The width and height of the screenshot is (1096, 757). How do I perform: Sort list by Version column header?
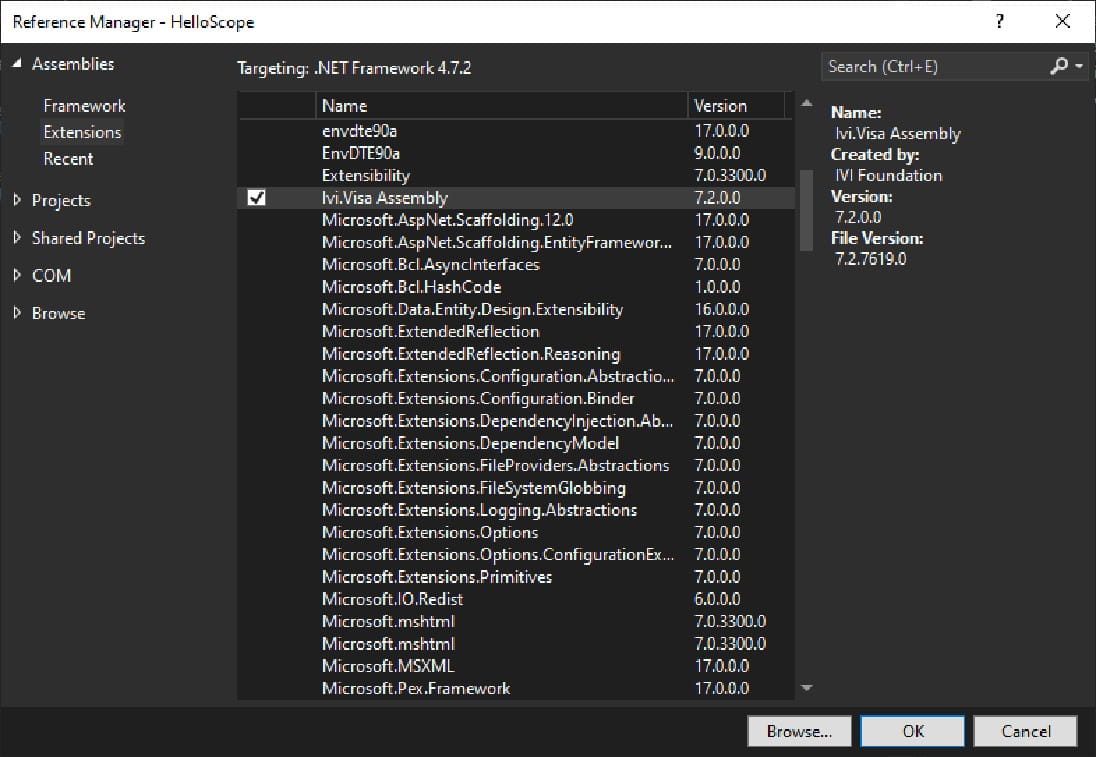pyautogui.click(x=738, y=106)
